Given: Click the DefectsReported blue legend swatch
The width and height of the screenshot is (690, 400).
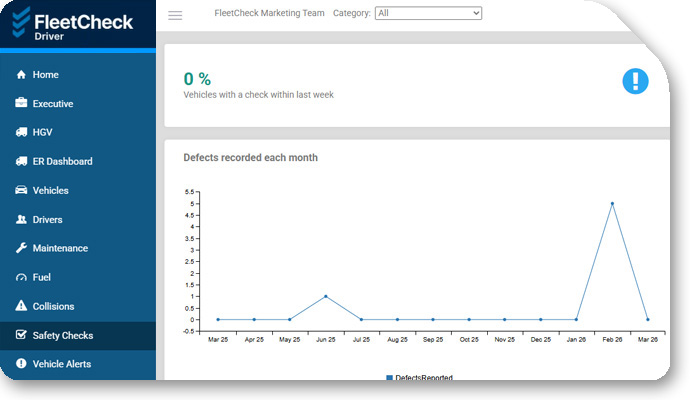Looking at the screenshot, I should (389, 378).
